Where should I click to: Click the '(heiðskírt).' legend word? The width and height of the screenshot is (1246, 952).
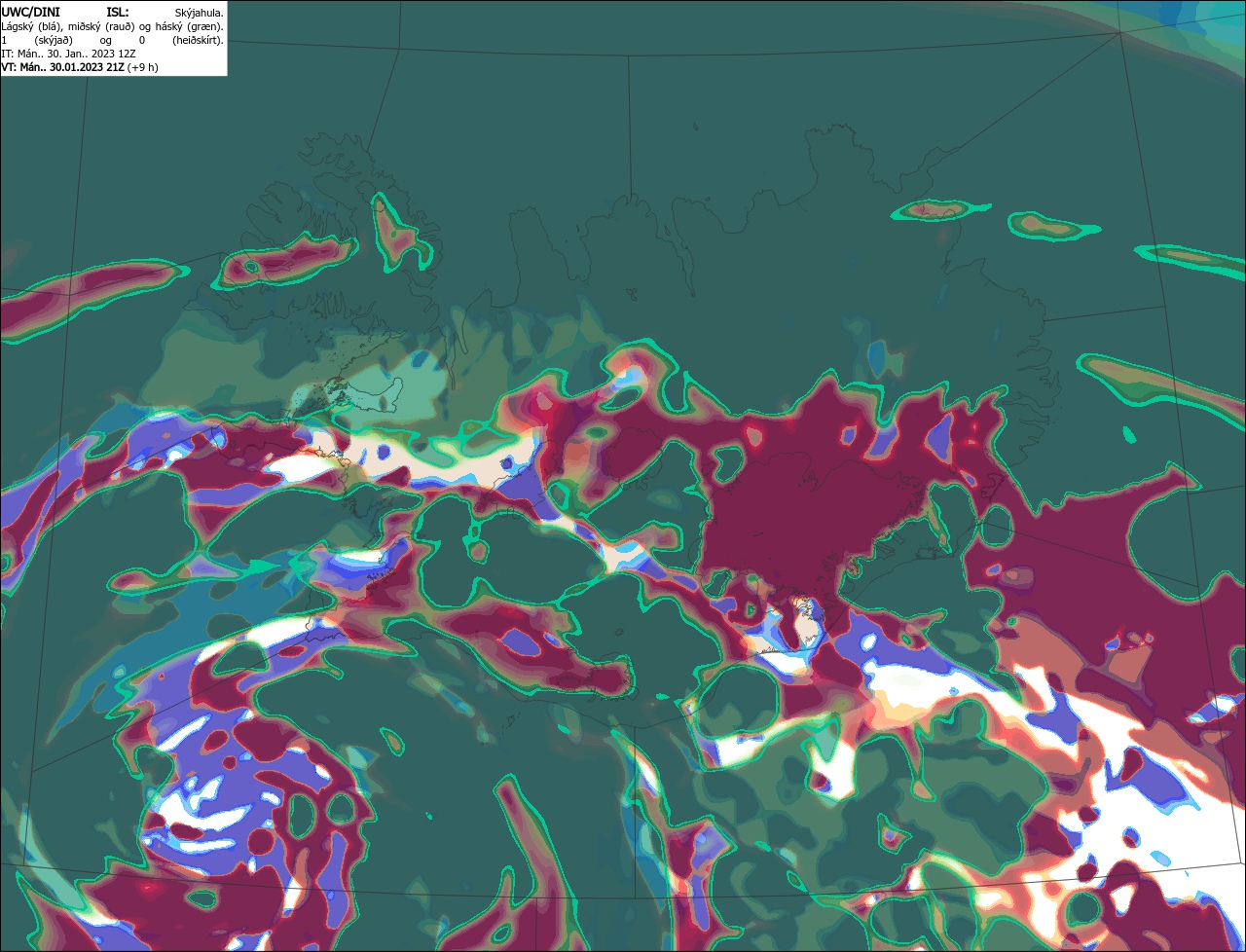pos(199,41)
